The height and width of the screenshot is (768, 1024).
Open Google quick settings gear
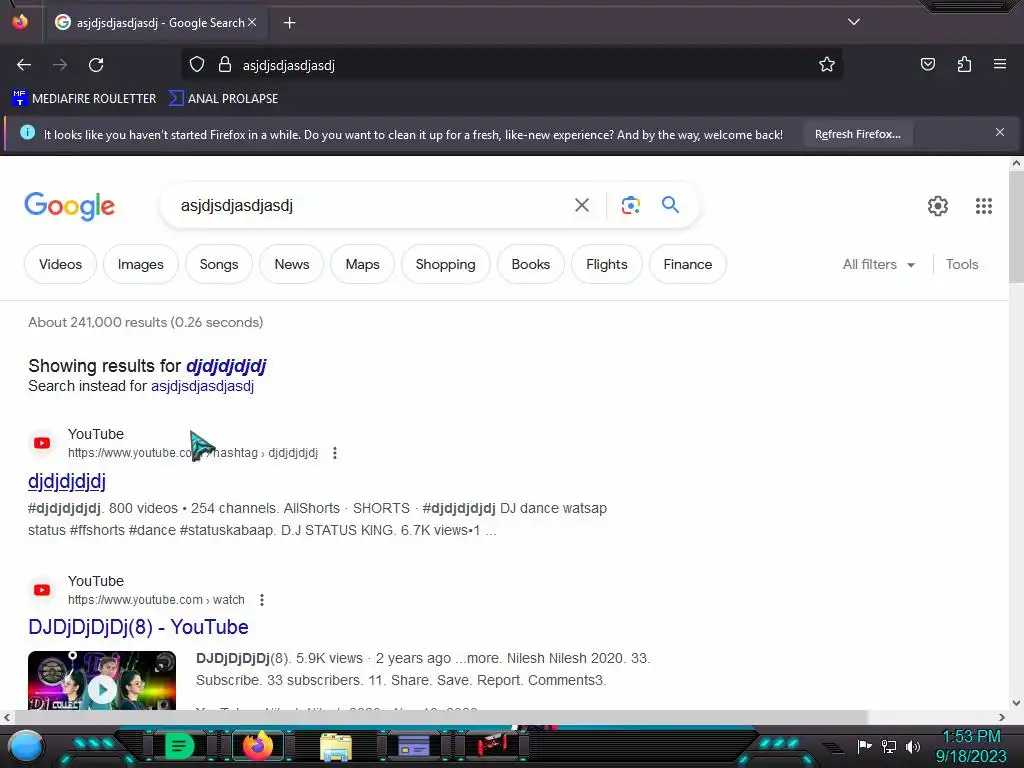(937, 206)
